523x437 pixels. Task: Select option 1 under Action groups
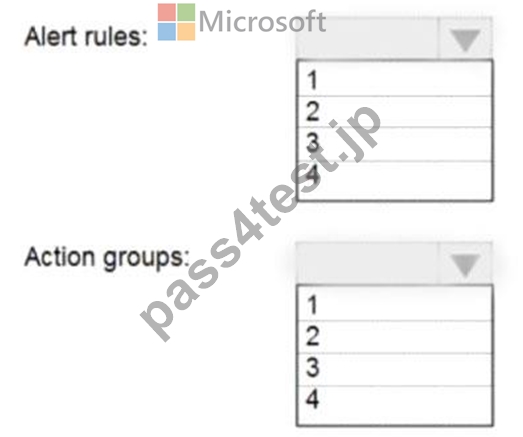395,304
